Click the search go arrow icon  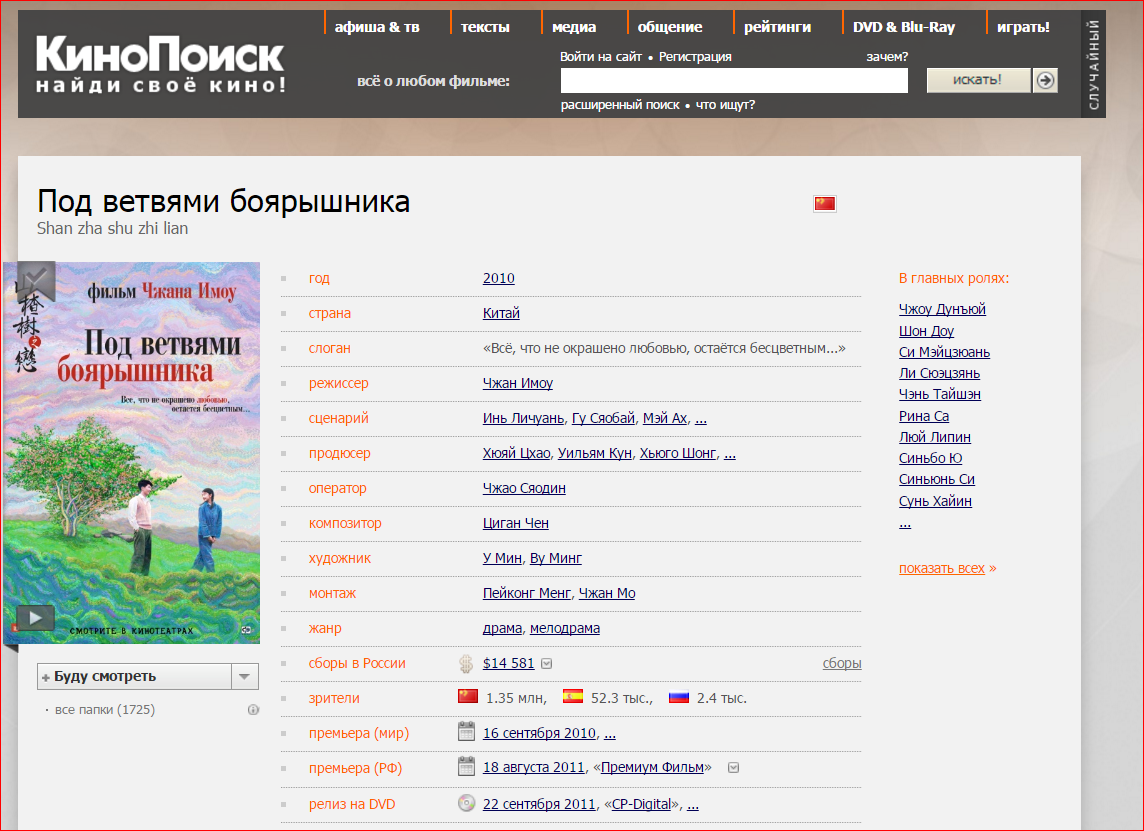(1045, 80)
